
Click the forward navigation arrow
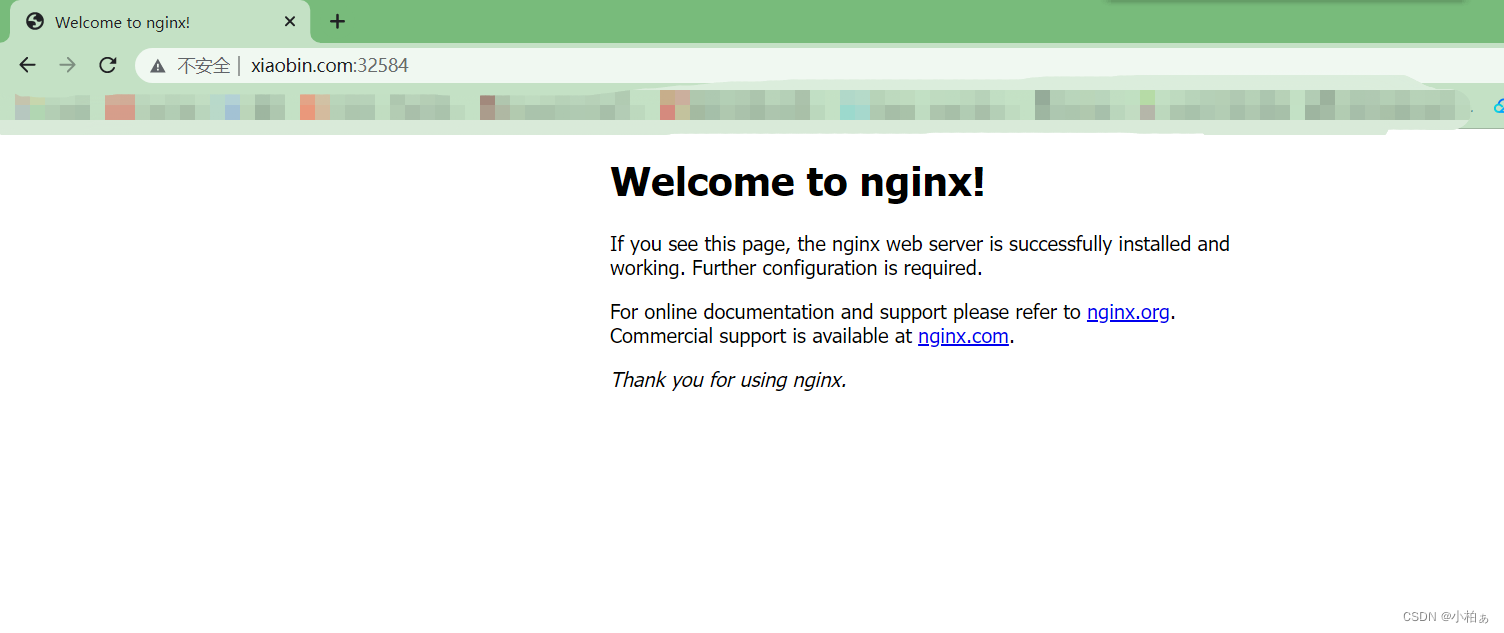(67, 65)
